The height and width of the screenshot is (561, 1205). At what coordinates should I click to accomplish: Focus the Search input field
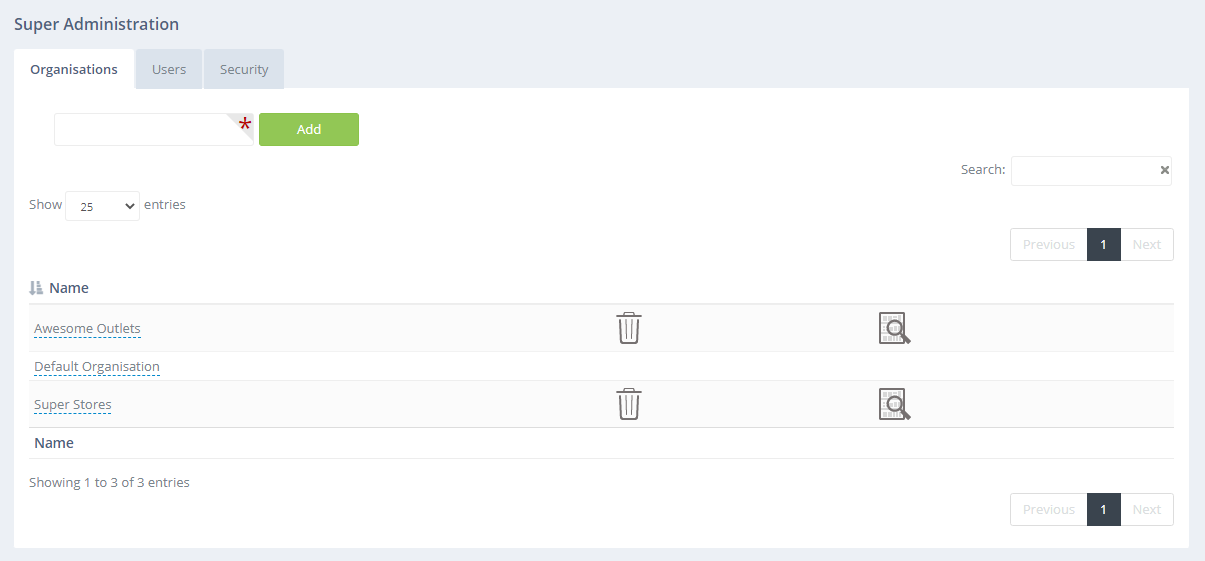point(1091,170)
